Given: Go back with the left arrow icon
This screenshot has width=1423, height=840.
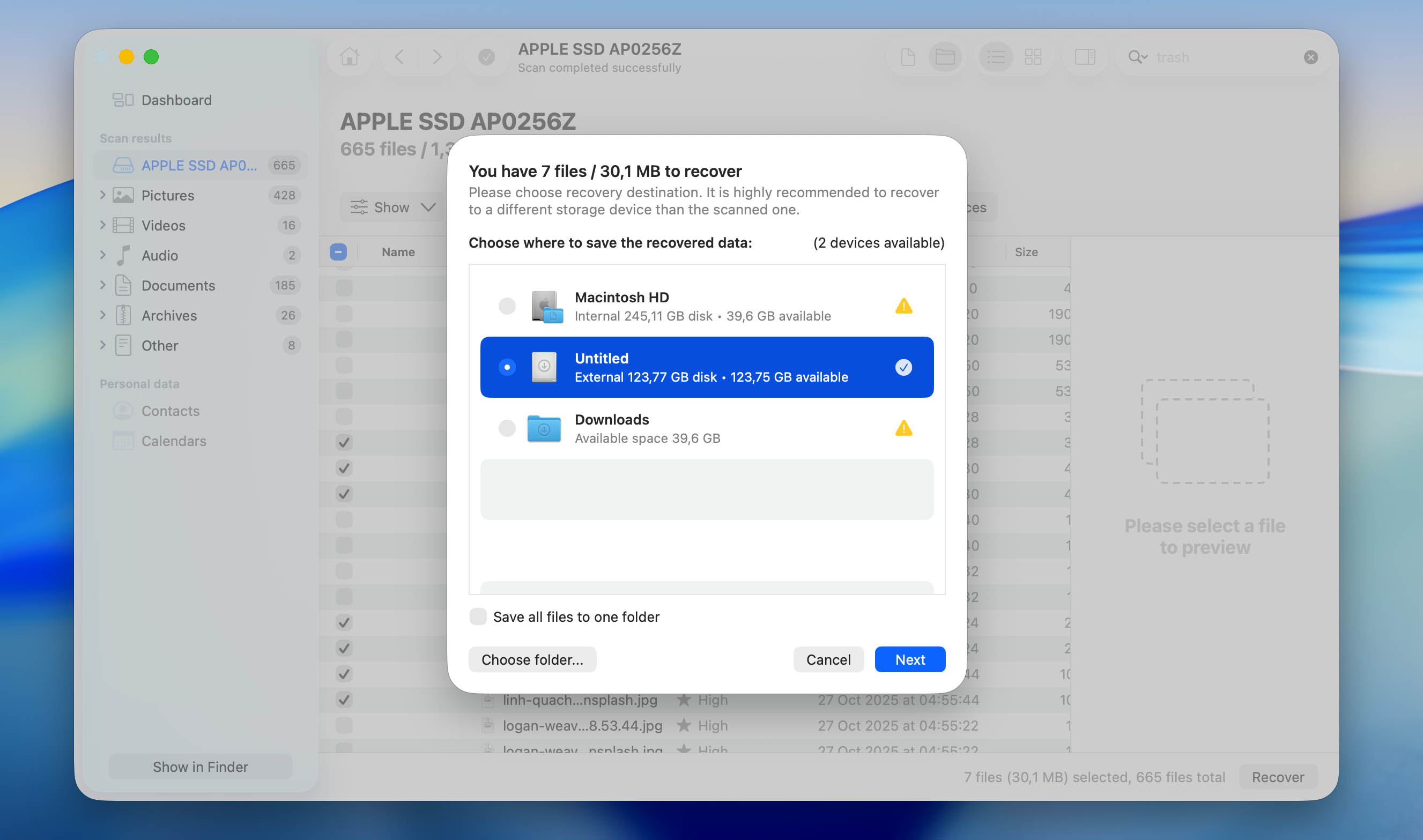Looking at the screenshot, I should click(399, 57).
